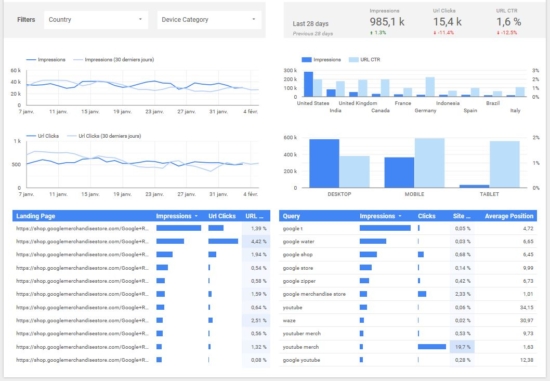The height and width of the screenshot is (381, 550).
Task: Click the MOBILE impressions dark bar
Action: click(399, 172)
